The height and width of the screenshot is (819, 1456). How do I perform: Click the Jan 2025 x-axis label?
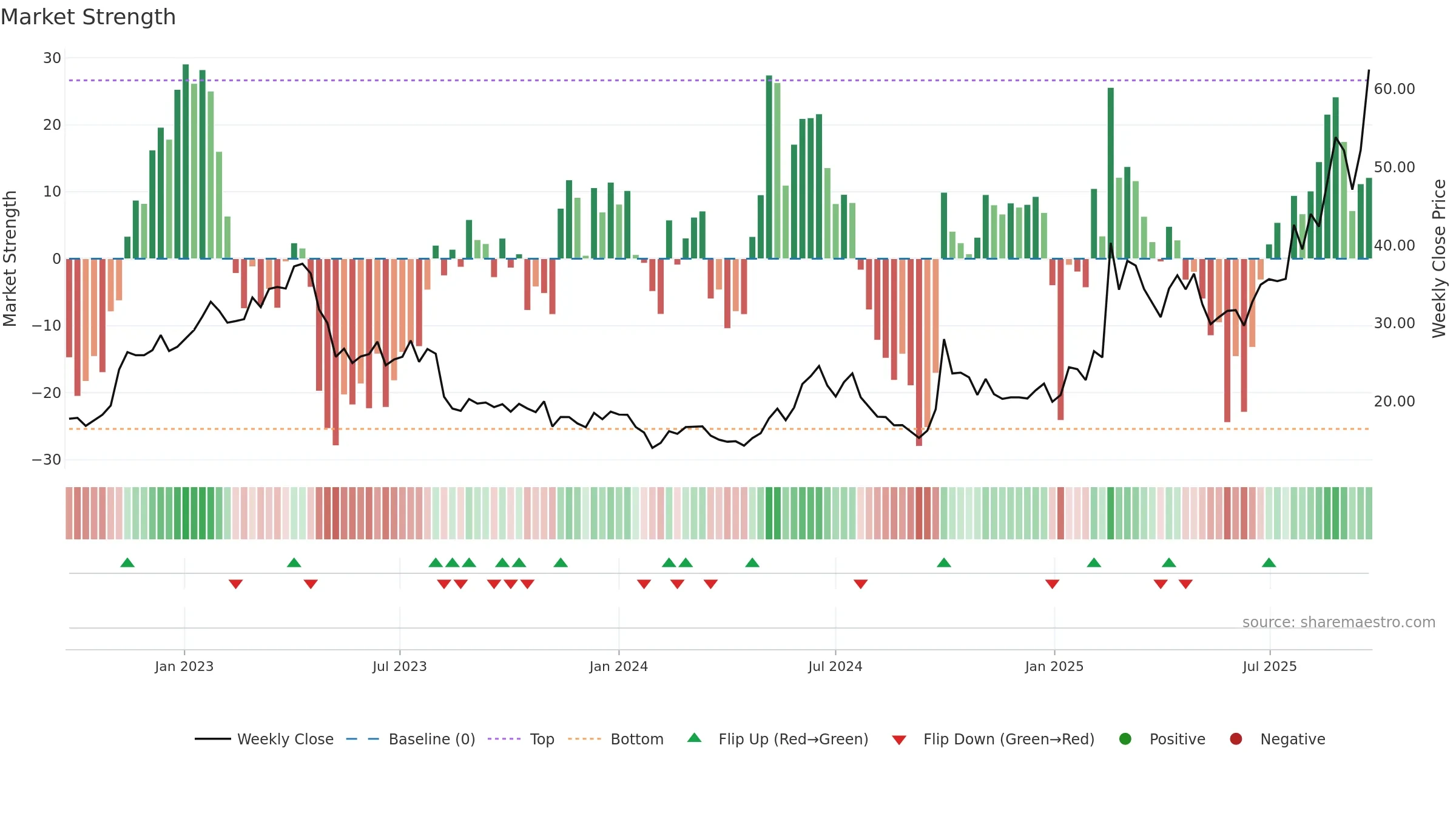point(1054,667)
